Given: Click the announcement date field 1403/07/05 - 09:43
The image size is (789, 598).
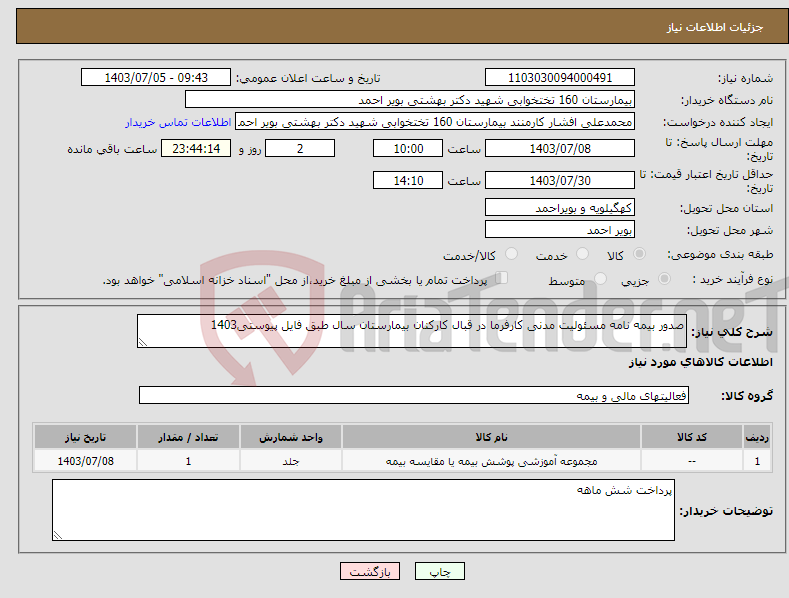Looking at the screenshot, I should pyautogui.click(x=155, y=78).
